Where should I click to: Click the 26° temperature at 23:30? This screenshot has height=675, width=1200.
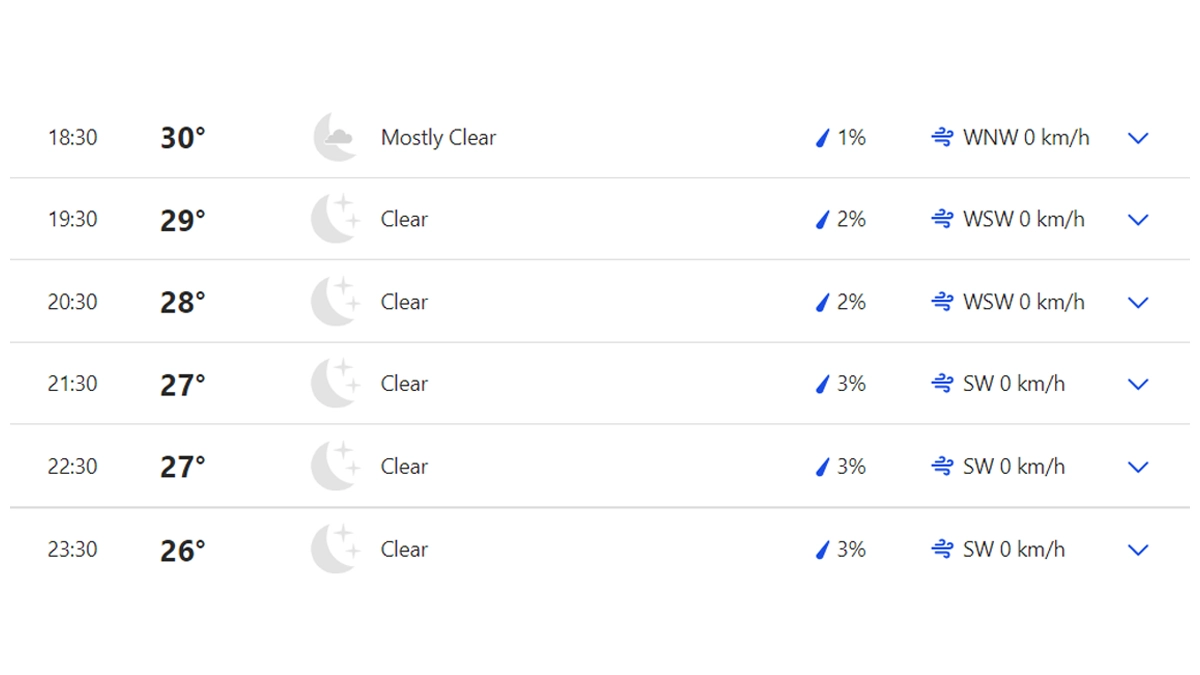[x=182, y=550]
